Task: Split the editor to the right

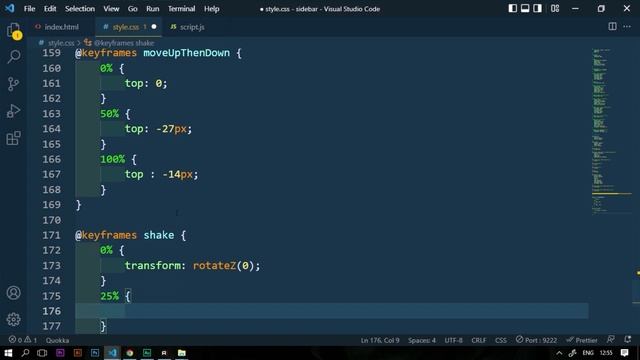Action: click(x=612, y=27)
